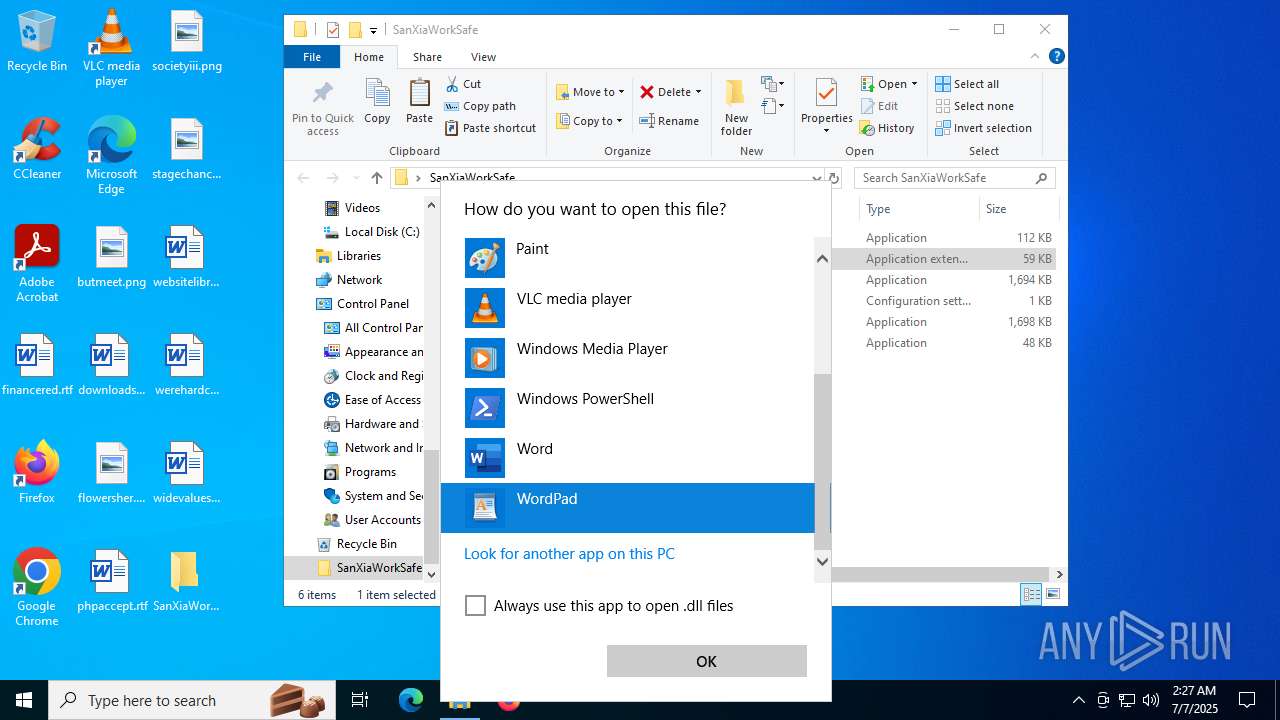Select WordPad highlighted entry

(628, 508)
